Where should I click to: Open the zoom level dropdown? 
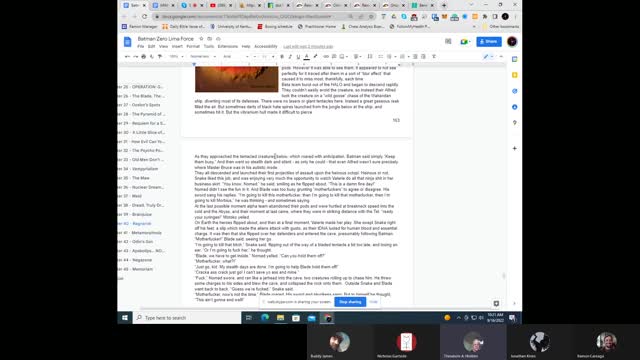pos(176,56)
